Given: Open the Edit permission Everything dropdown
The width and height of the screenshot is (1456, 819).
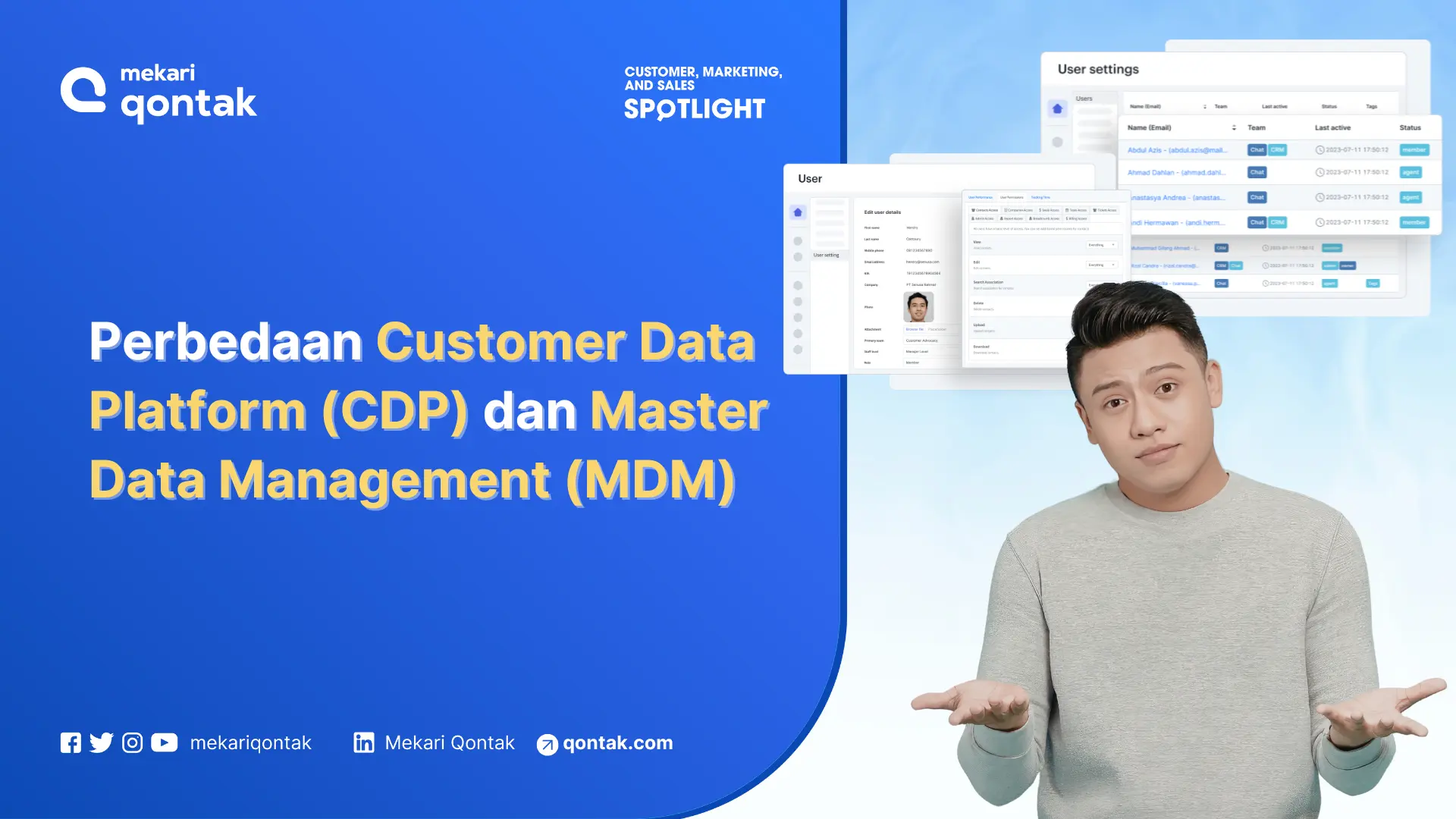Looking at the screenshot, I should [1102, 265].
